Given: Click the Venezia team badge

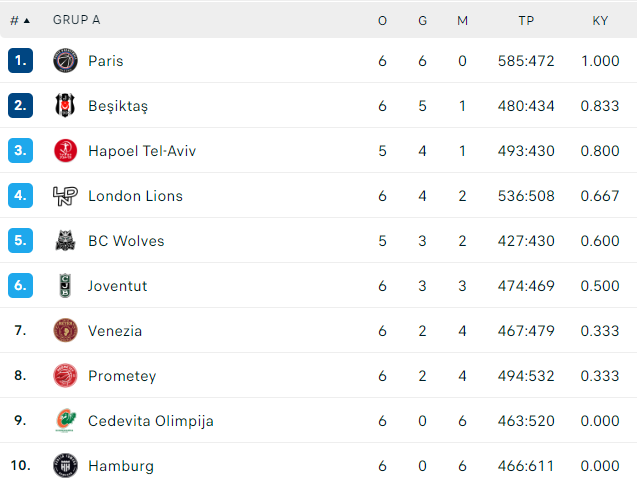Looking at the screenshot, I should [65, 331].
